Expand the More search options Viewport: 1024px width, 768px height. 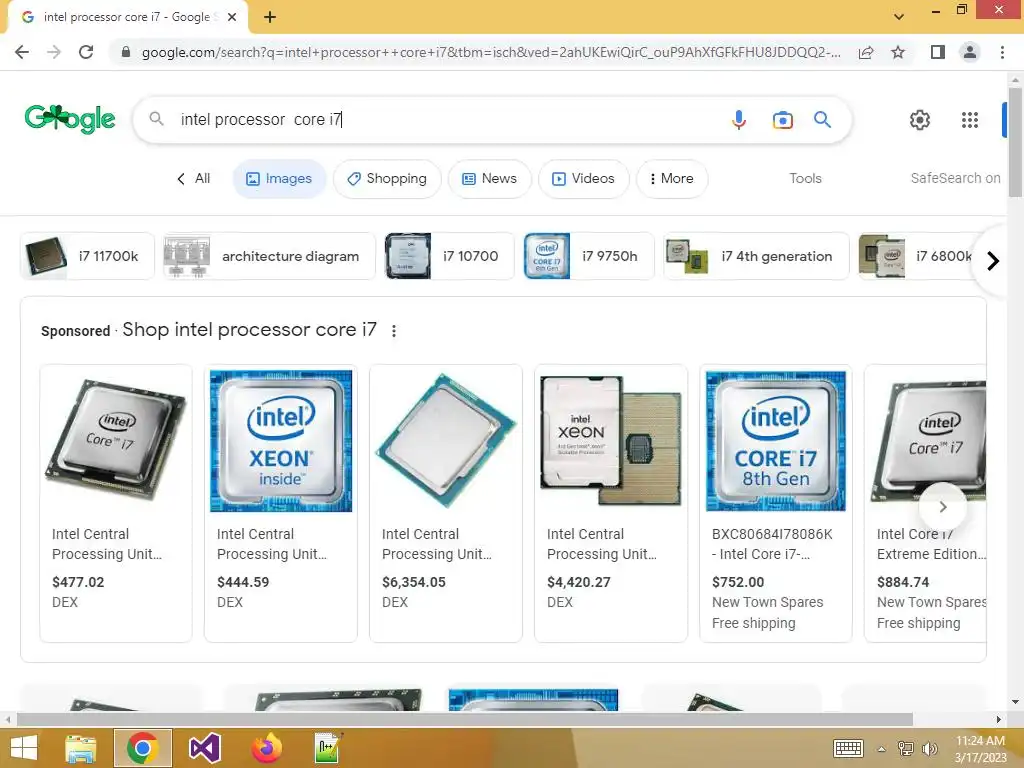[x=672, y=178]
